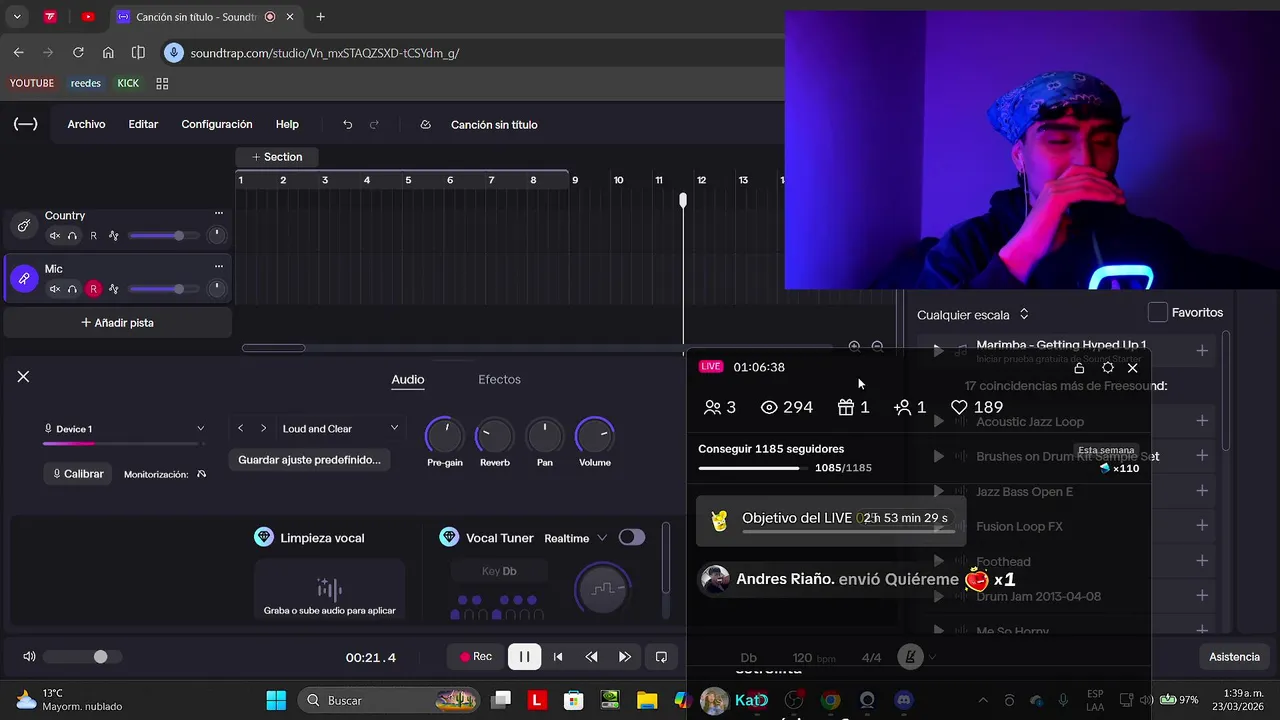Disarm recording on the Mic track
1280x720 pixels.
(94, 289)
